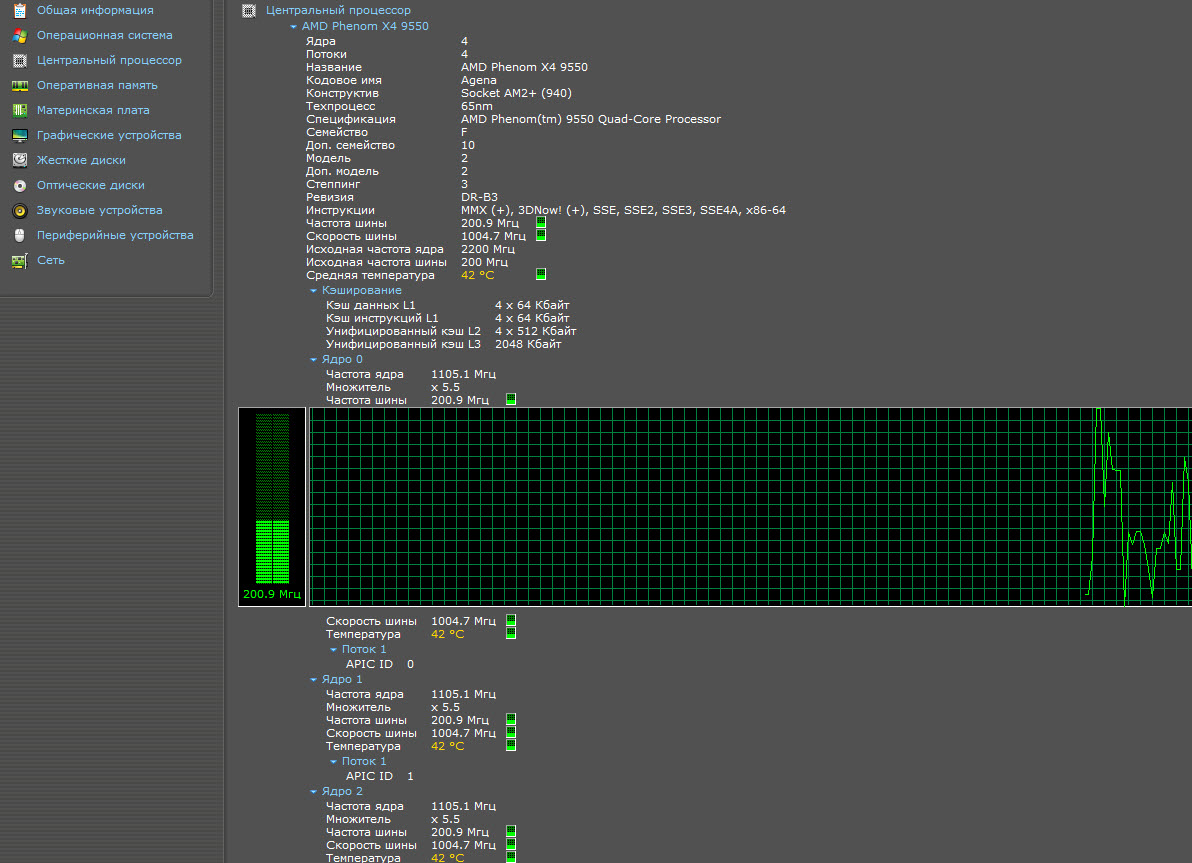Click the Звуковые устройства speaker icon
This screenshot has height=863, width=1192.
coord(19,210)
